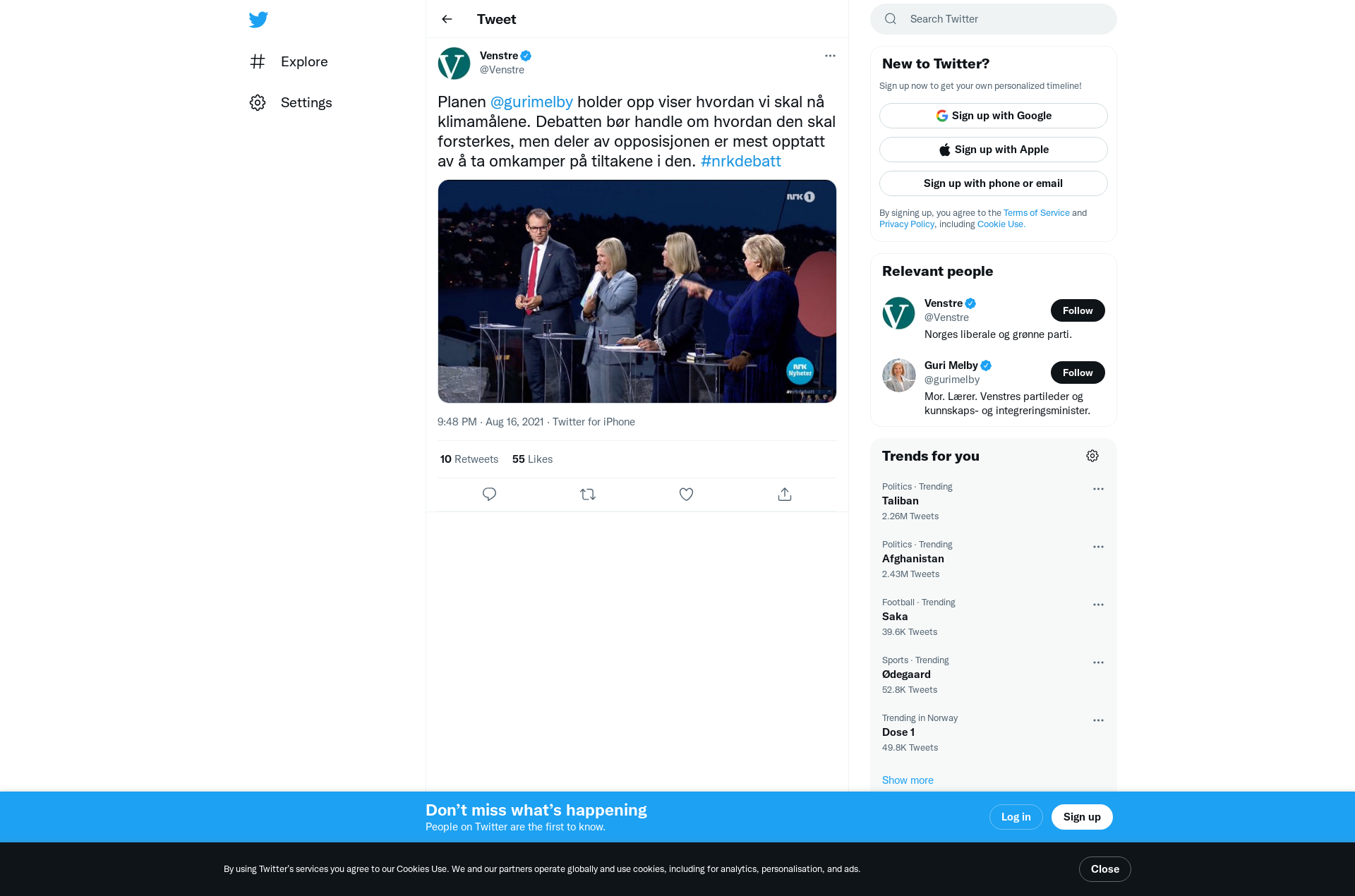
Task: Open Settings from the sidebar
Action: tap(291, 102)
